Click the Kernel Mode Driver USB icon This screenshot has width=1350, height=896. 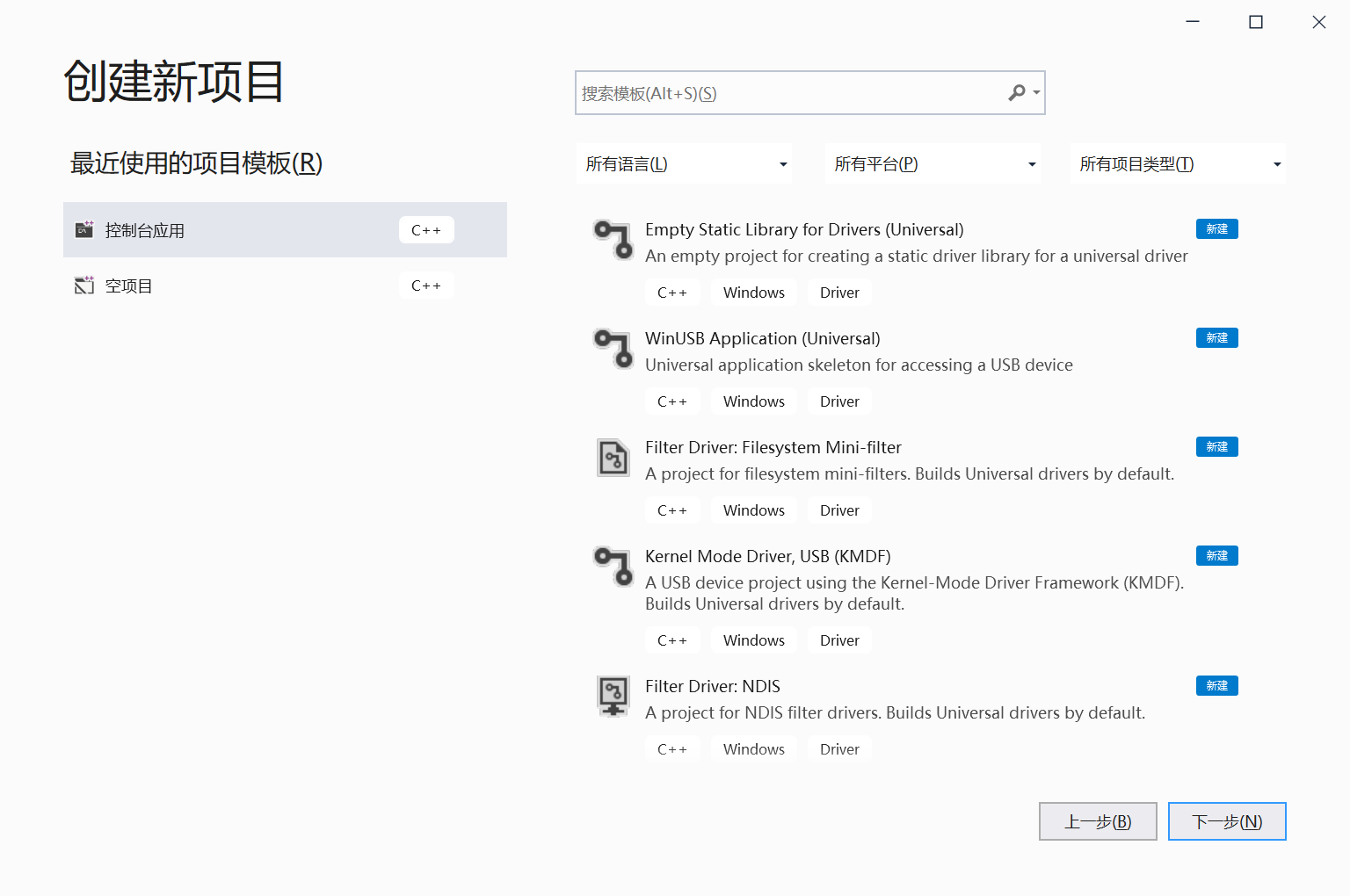[x=613, y=567]
